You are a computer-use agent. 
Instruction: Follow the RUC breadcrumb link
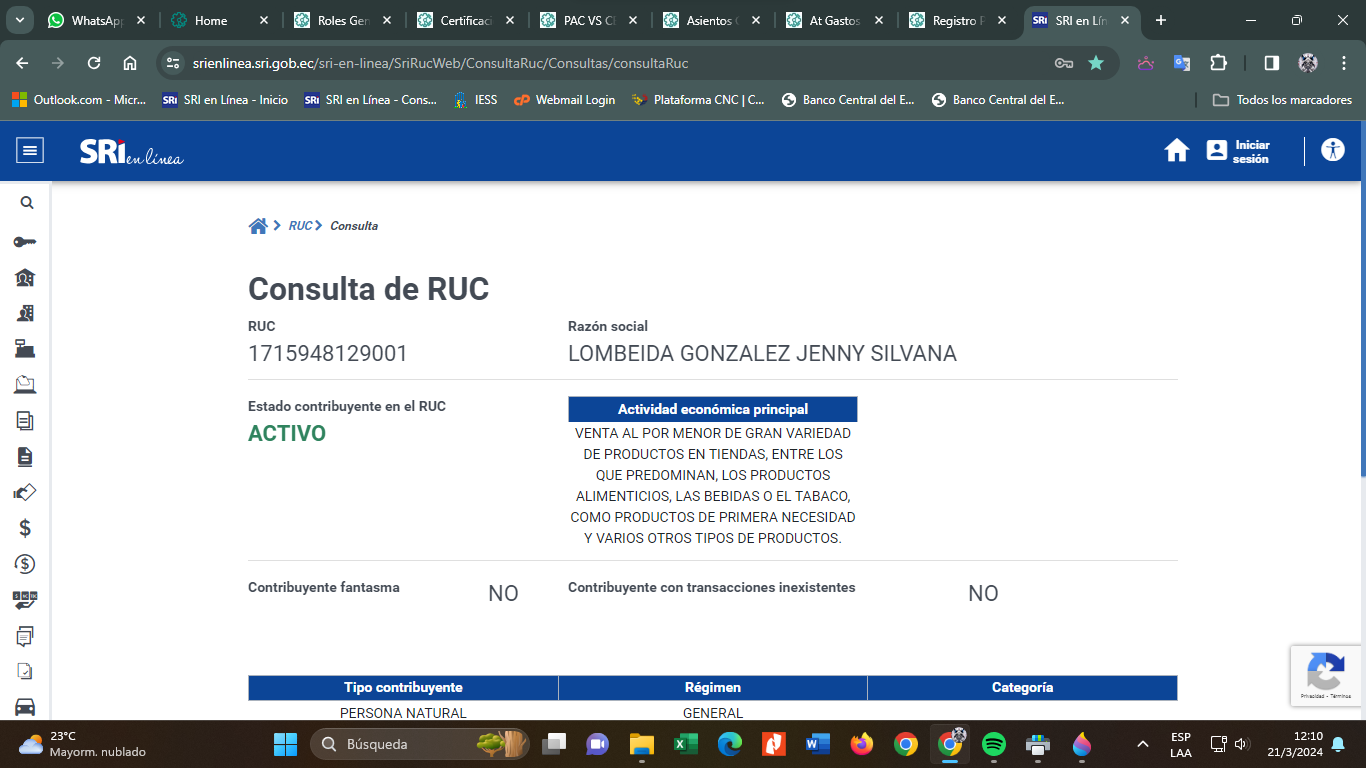pyautogui.click(x=300, y=226)
